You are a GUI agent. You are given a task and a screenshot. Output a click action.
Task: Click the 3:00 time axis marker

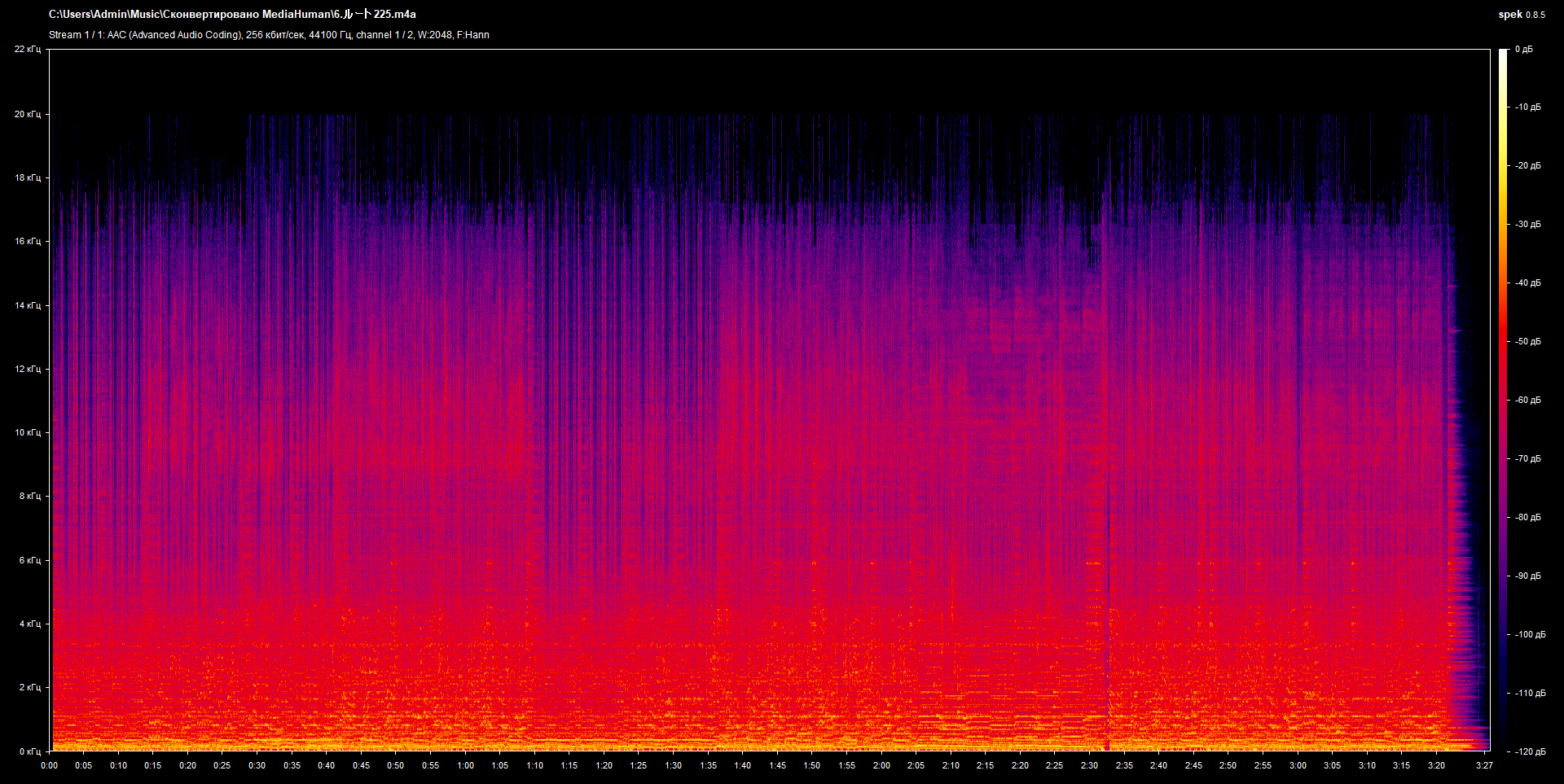[x=1298, y=765]
